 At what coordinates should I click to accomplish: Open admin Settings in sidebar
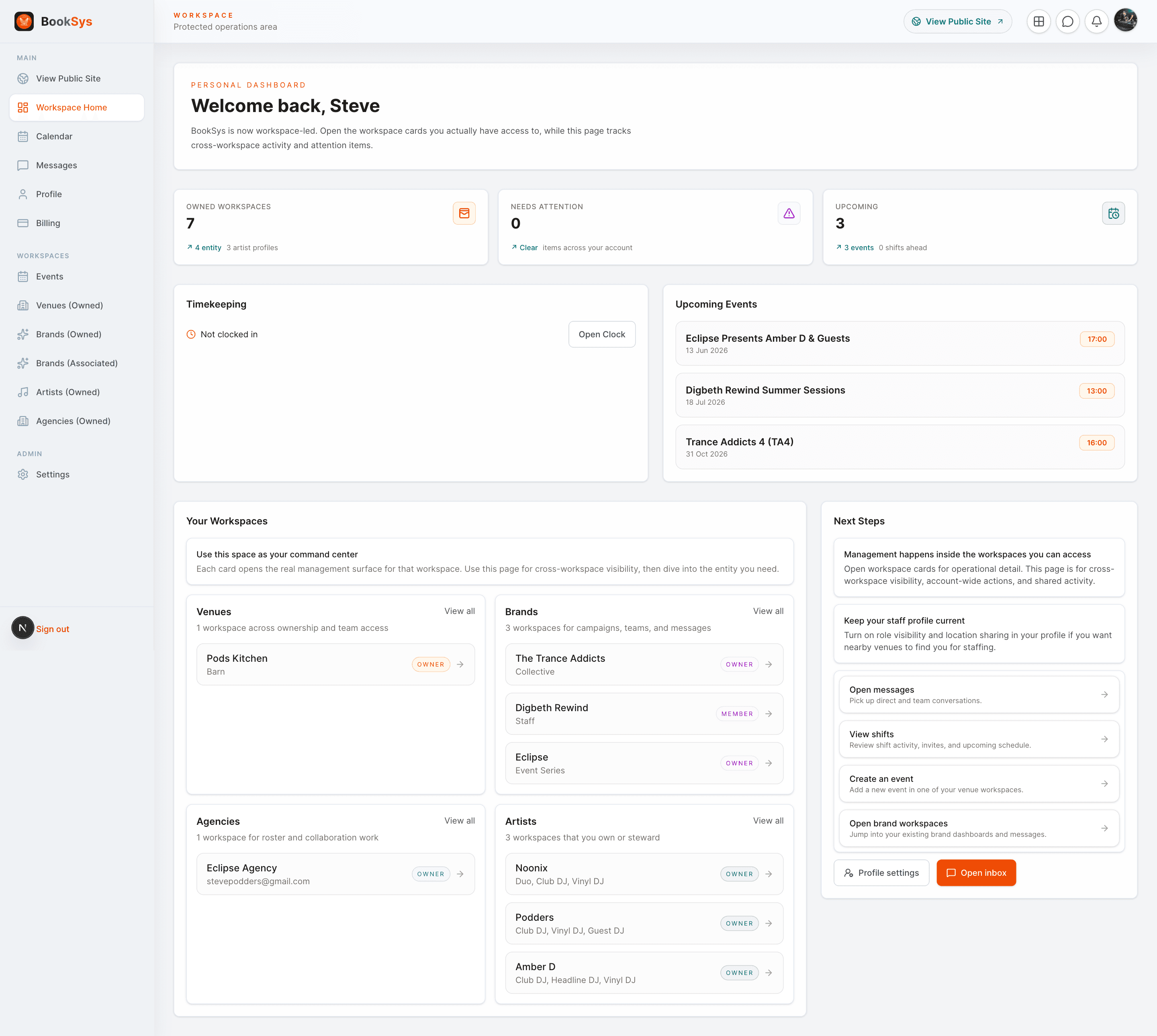tap(77, 475)
